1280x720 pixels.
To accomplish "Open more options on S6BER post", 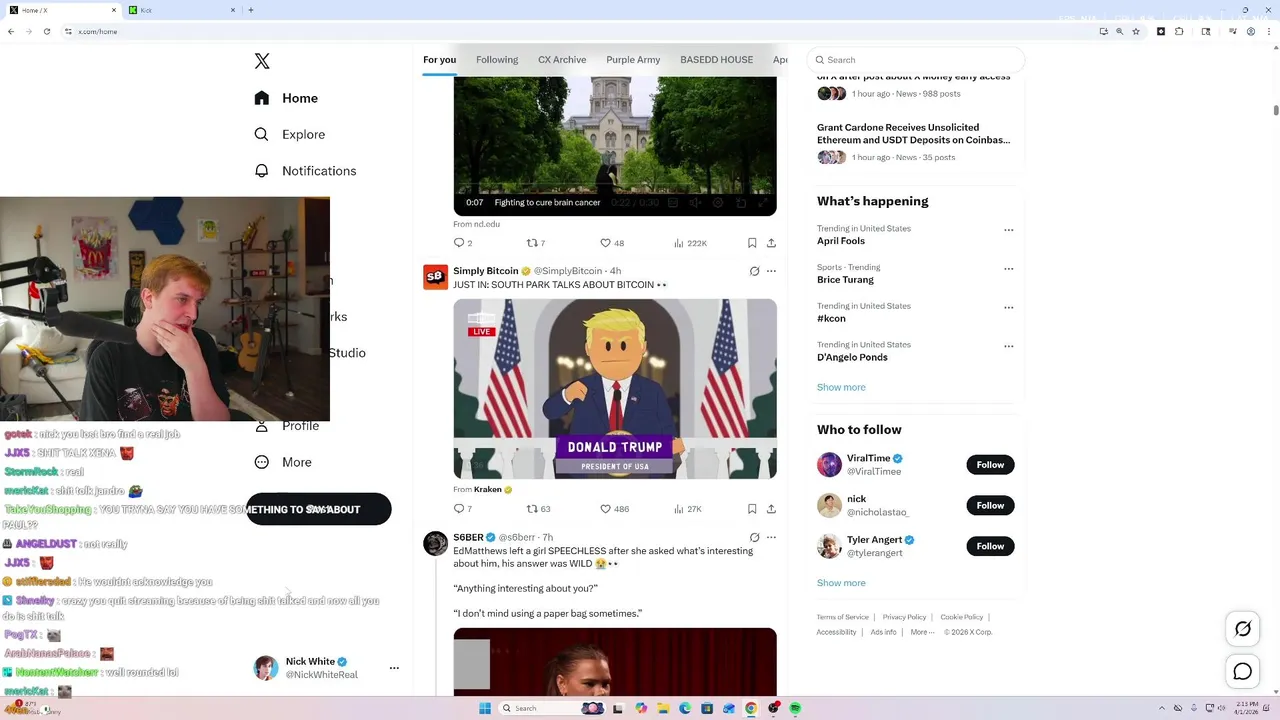I will click(x=771, y=538).
